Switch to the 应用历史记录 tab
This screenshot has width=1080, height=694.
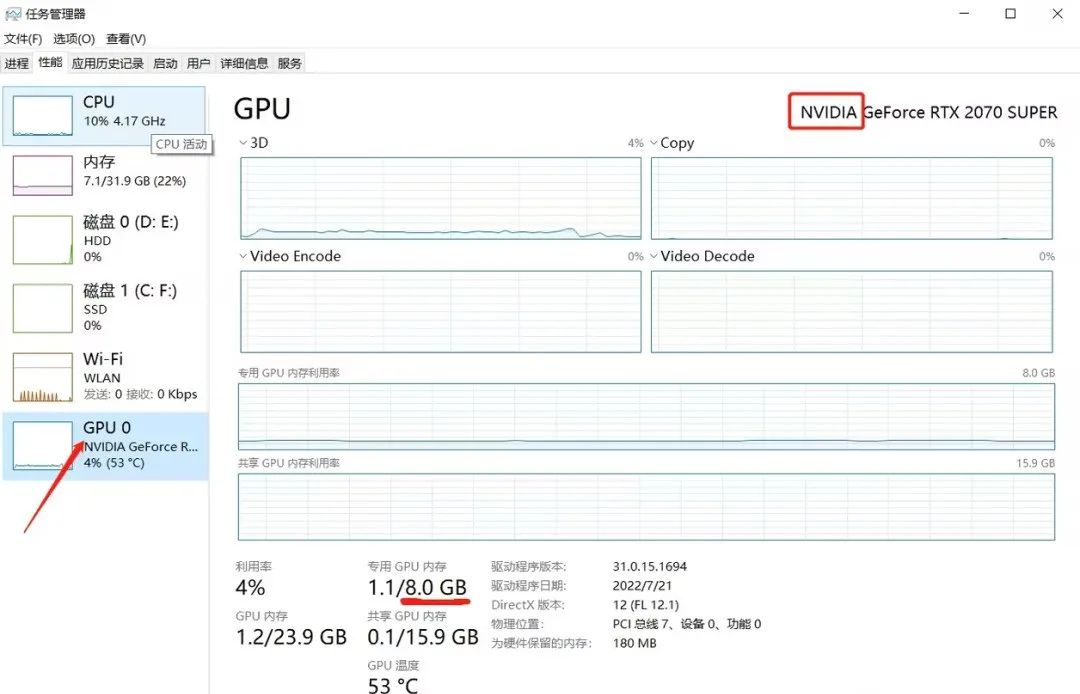tap(107, 63)
